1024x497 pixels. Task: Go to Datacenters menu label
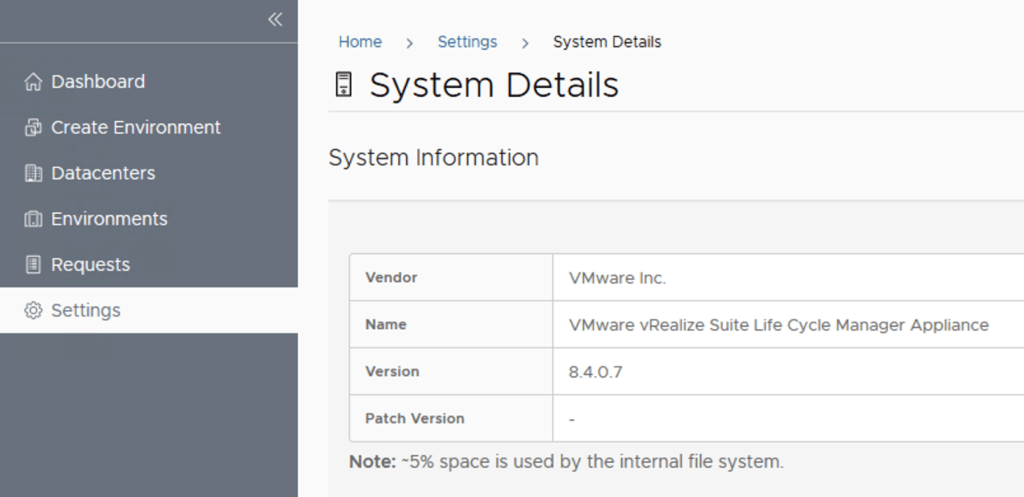tap(103, 174)
